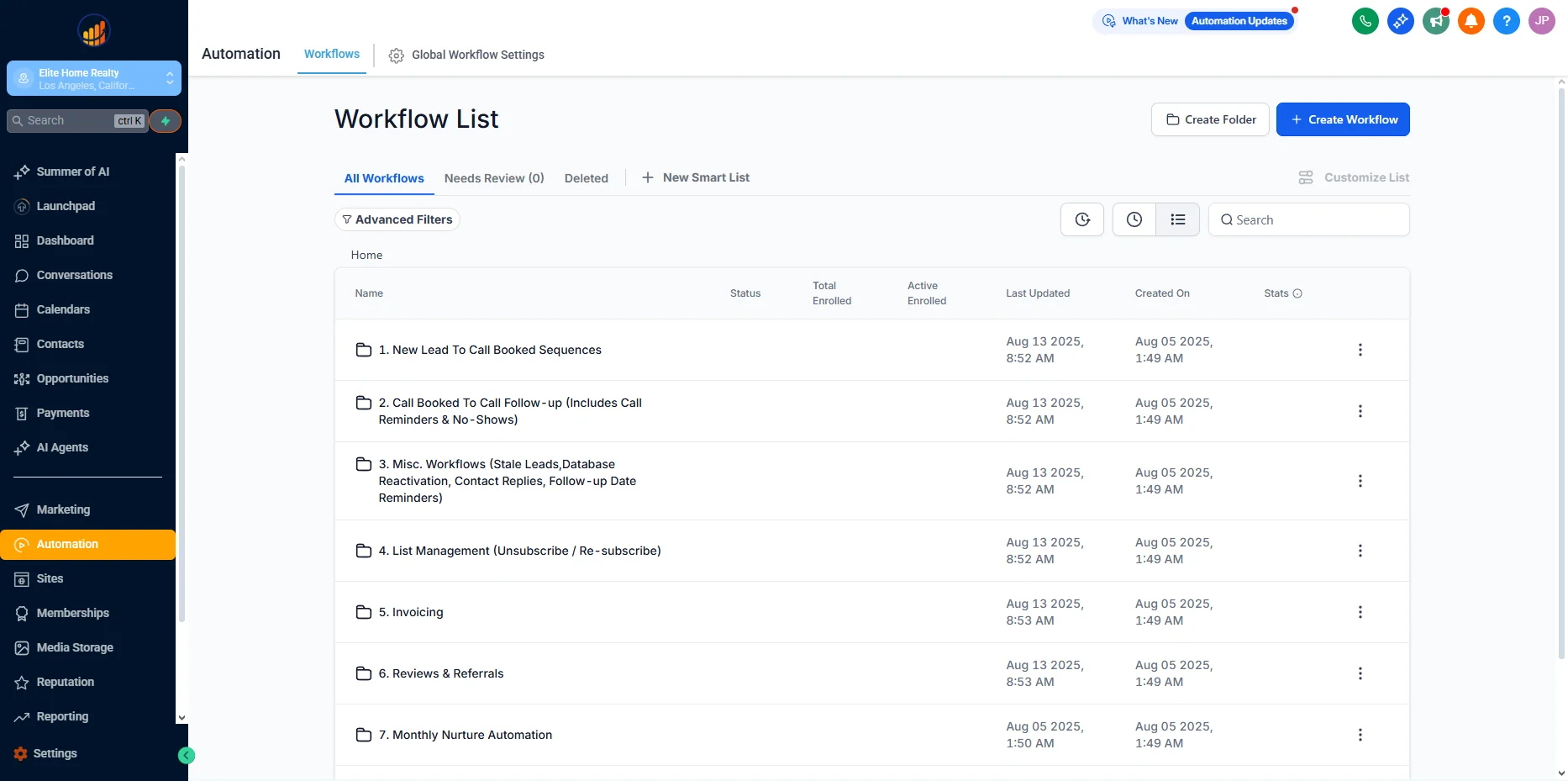Screen dimensions: 1568x781
Task: Click the blue help question mark icon
Action: coord(1506,21)
